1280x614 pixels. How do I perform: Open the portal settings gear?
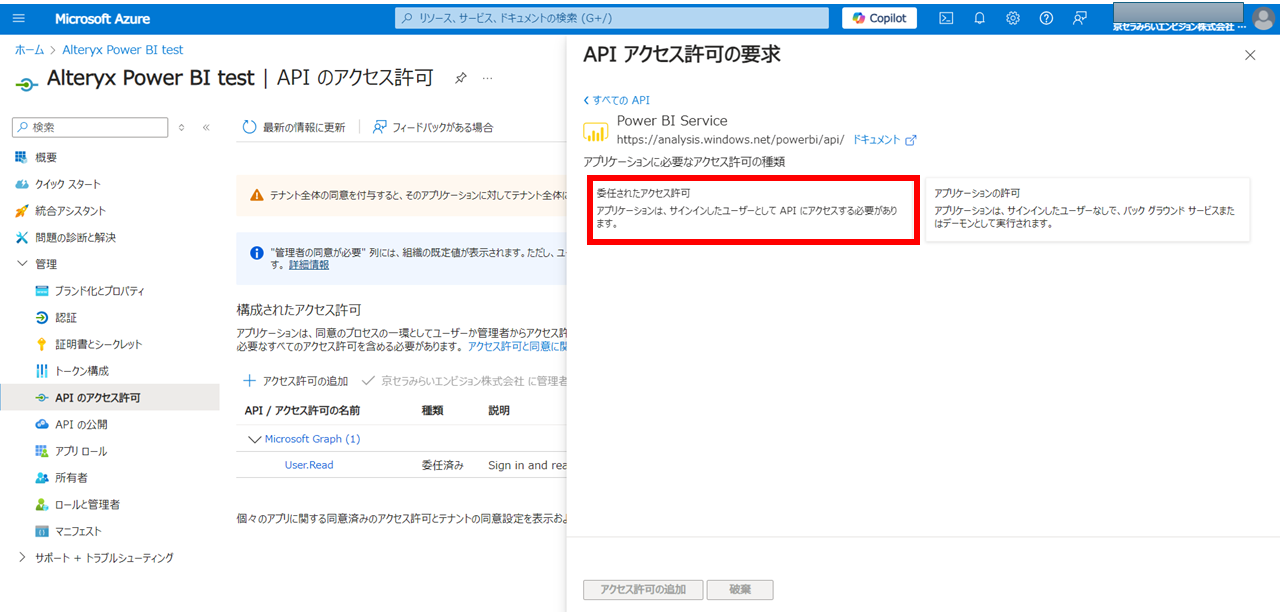click(x=1013, y=18)
